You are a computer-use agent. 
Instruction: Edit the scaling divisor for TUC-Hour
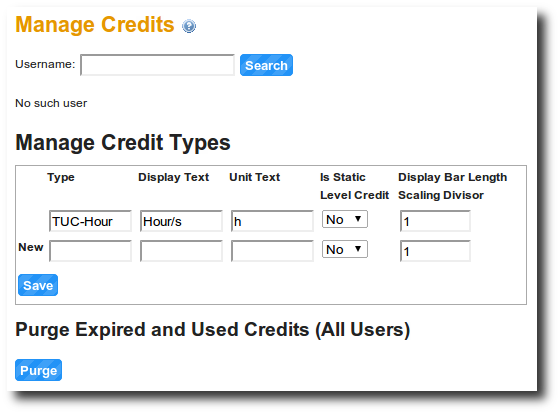point(435,221)
